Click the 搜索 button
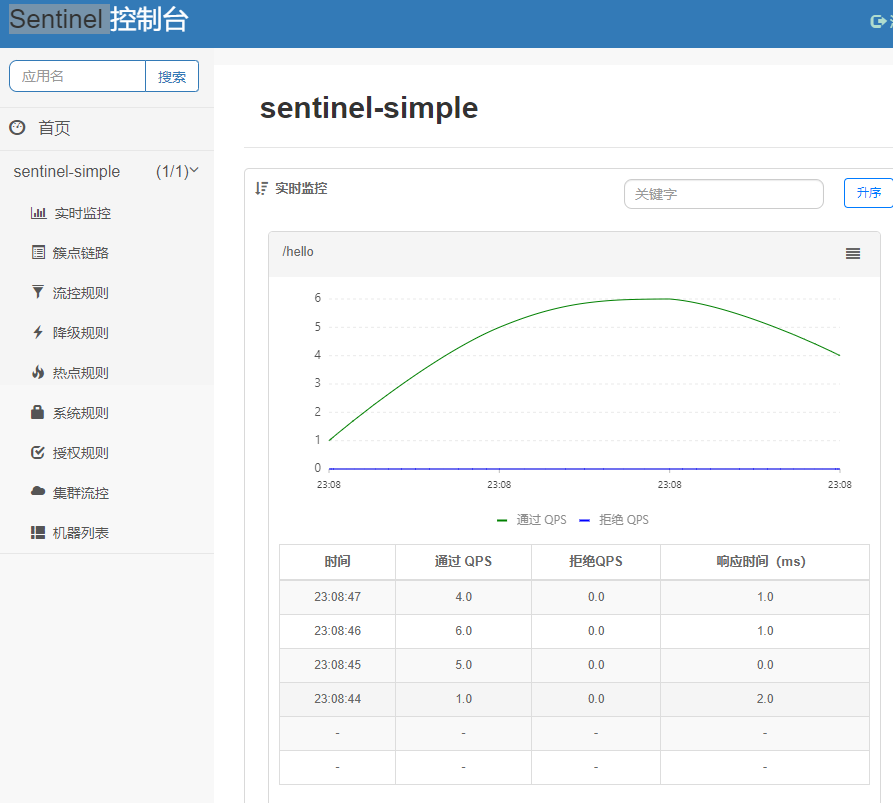Screen dimensions: 893x803 pos(172,76)
